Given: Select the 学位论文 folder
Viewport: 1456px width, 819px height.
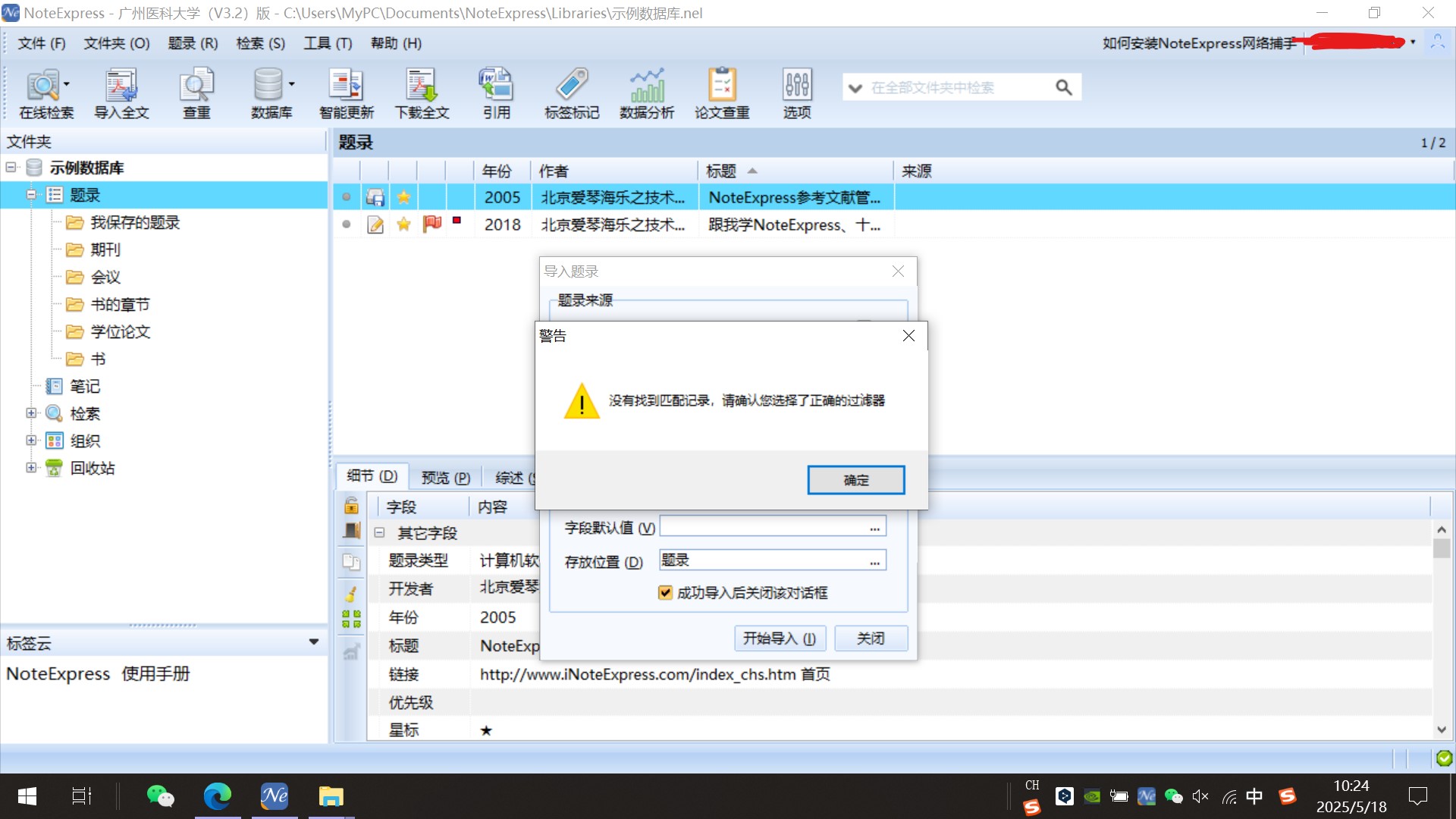Looking at the screenshot, I should 120,331.
